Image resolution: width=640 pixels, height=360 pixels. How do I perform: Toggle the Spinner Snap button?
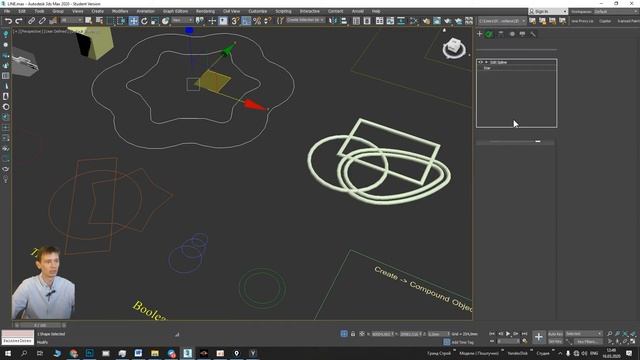[268, 20]
